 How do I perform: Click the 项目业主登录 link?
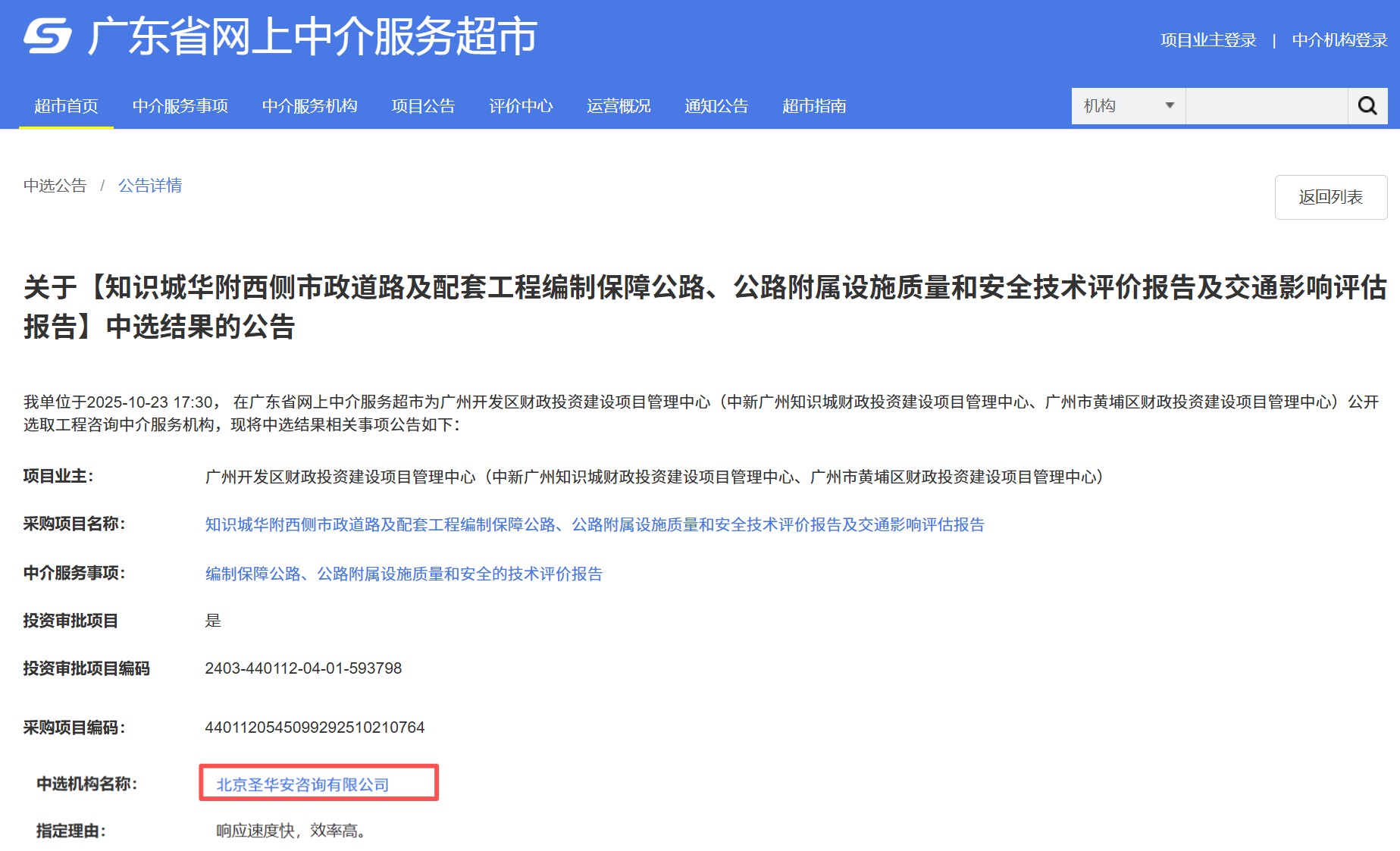1208,40
